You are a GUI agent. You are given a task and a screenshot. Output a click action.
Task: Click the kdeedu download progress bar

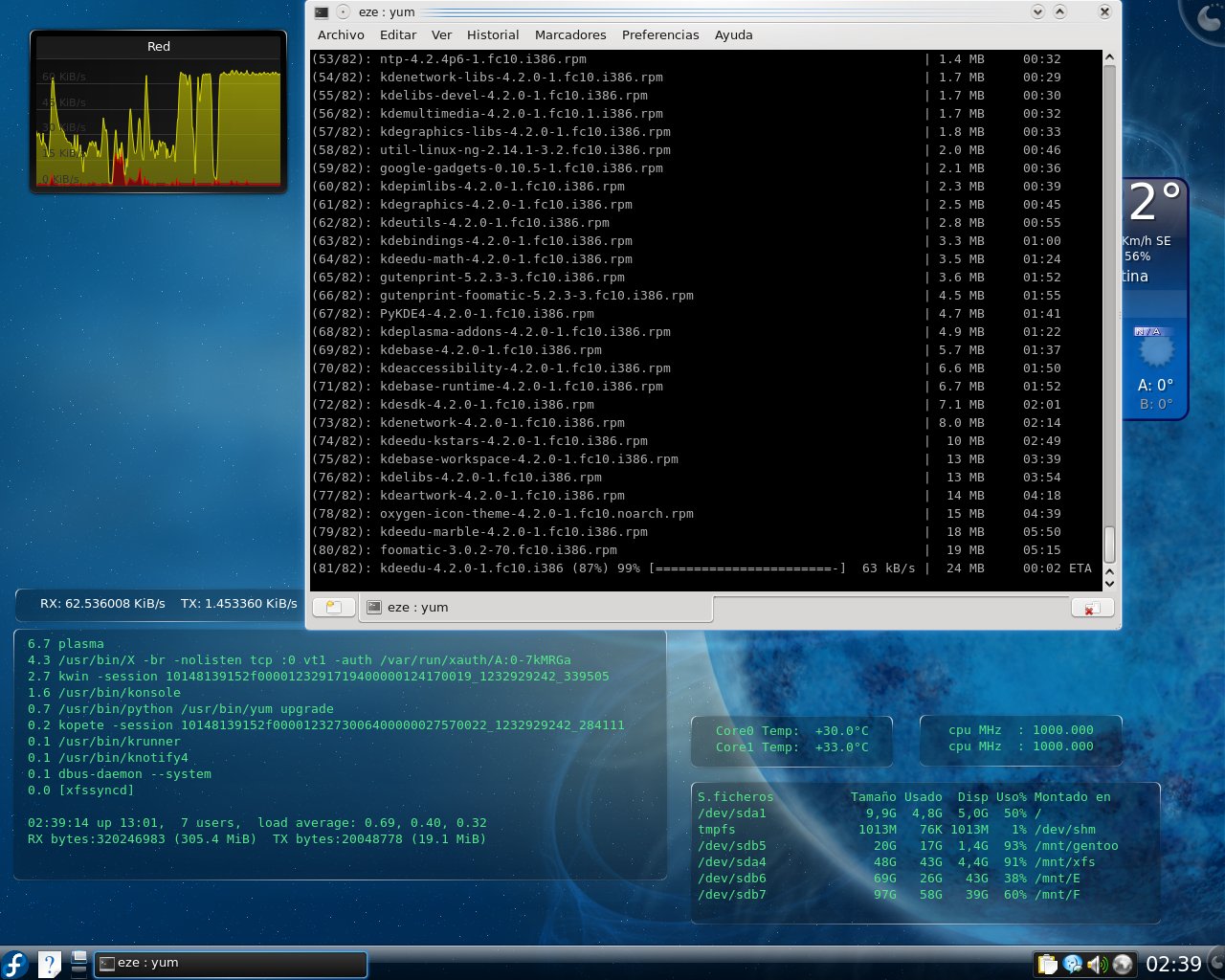pos(747,568)
